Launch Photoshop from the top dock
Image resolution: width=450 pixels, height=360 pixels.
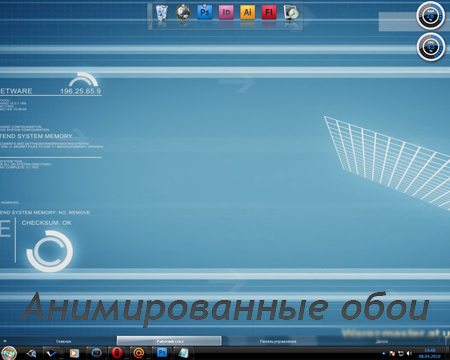click(x=205, y=13)
